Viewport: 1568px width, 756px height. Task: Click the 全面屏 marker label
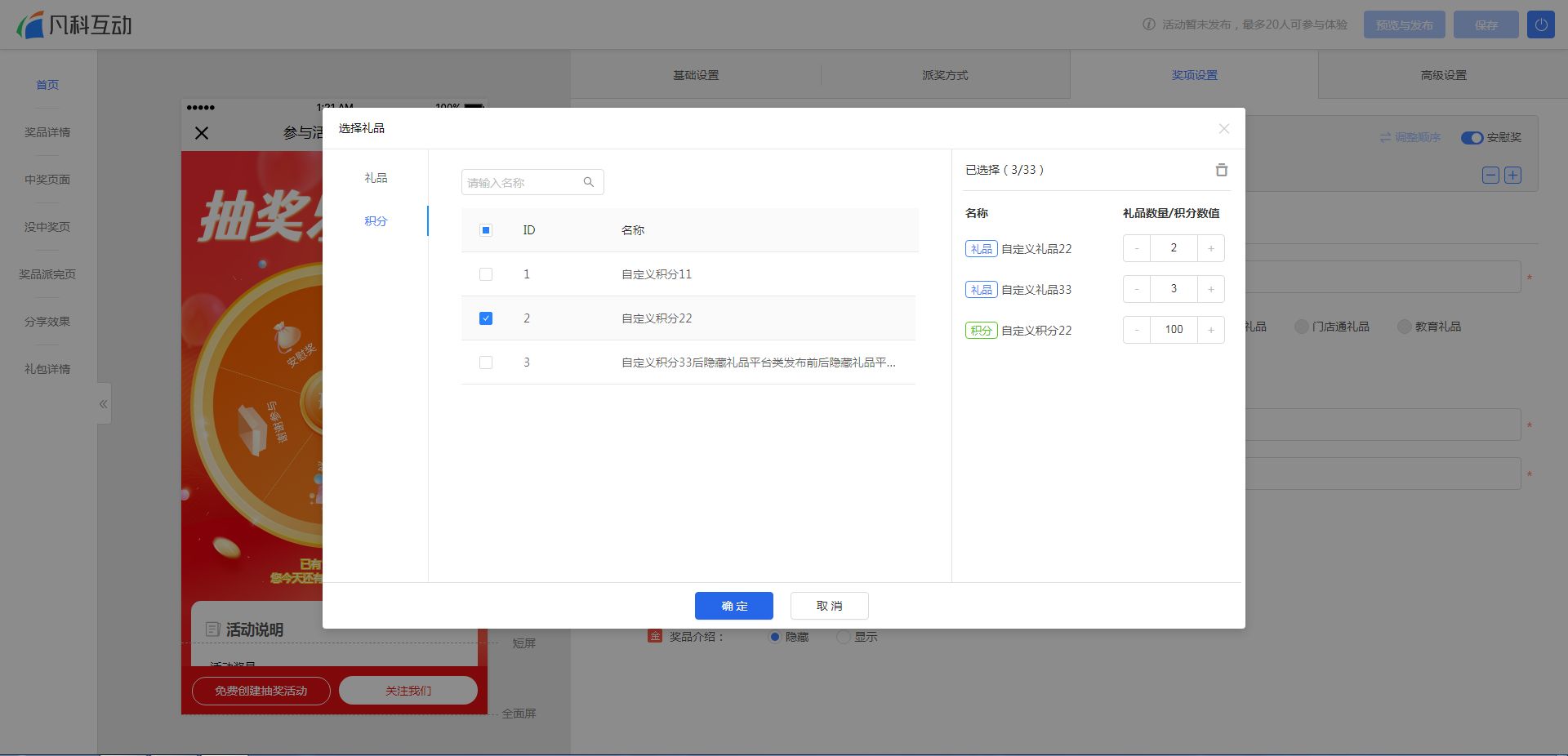519,714
